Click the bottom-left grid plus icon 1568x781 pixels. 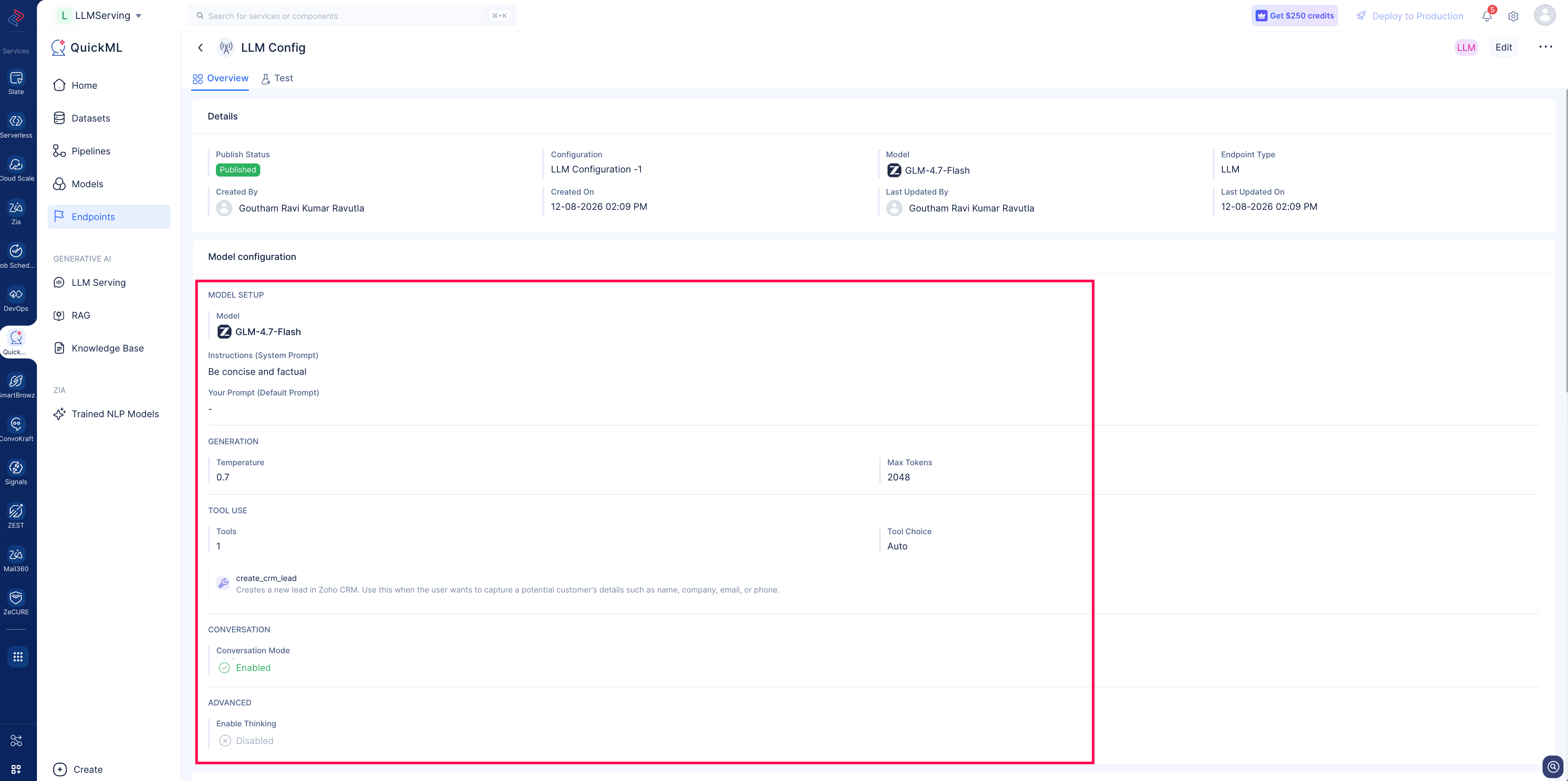16,770
